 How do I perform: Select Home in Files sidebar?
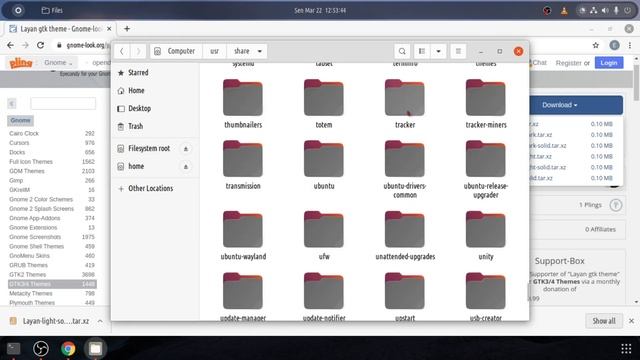[x=155, y=91]
